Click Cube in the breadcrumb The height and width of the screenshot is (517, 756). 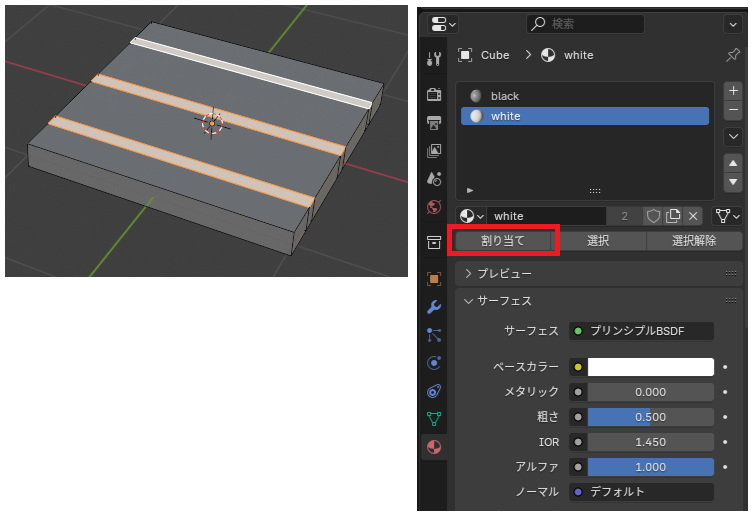[x=495, y=55]
